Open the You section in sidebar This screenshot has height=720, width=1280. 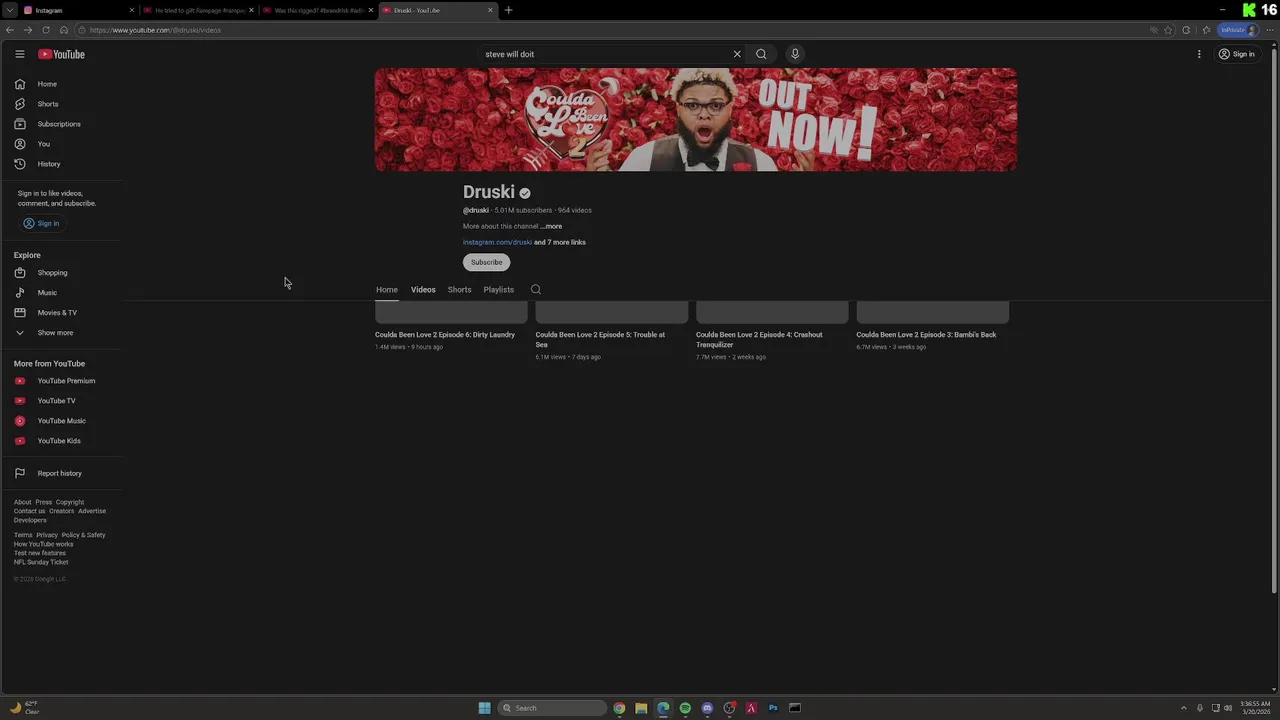(x=60, y=144)
